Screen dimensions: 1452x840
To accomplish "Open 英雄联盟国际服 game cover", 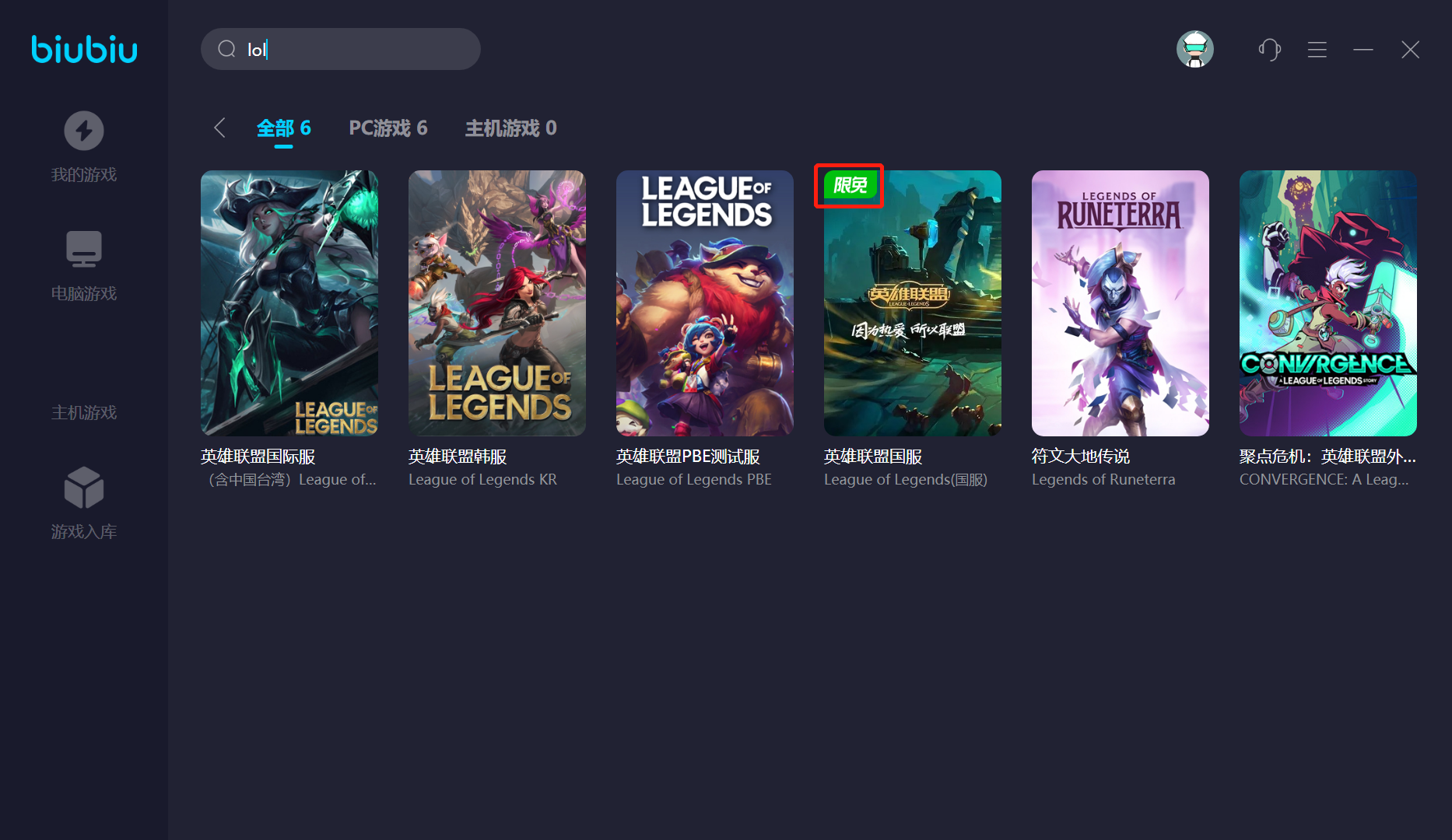I will 289,303.
